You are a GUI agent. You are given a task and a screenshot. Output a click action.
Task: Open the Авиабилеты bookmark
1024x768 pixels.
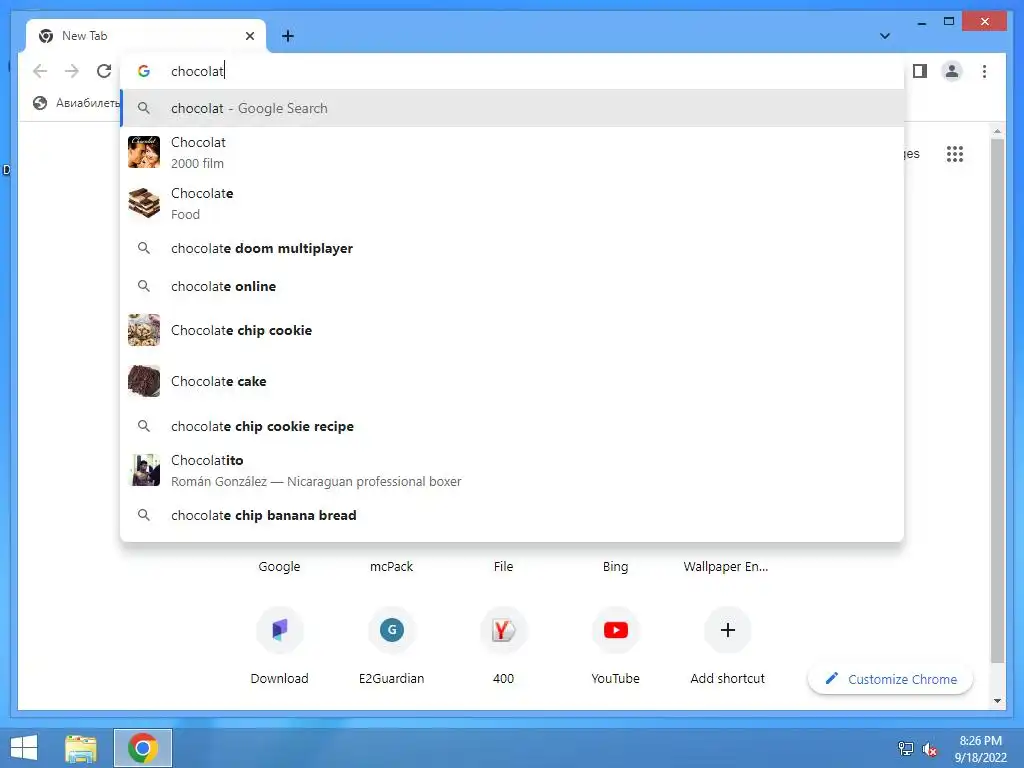[x=76, y=103]
